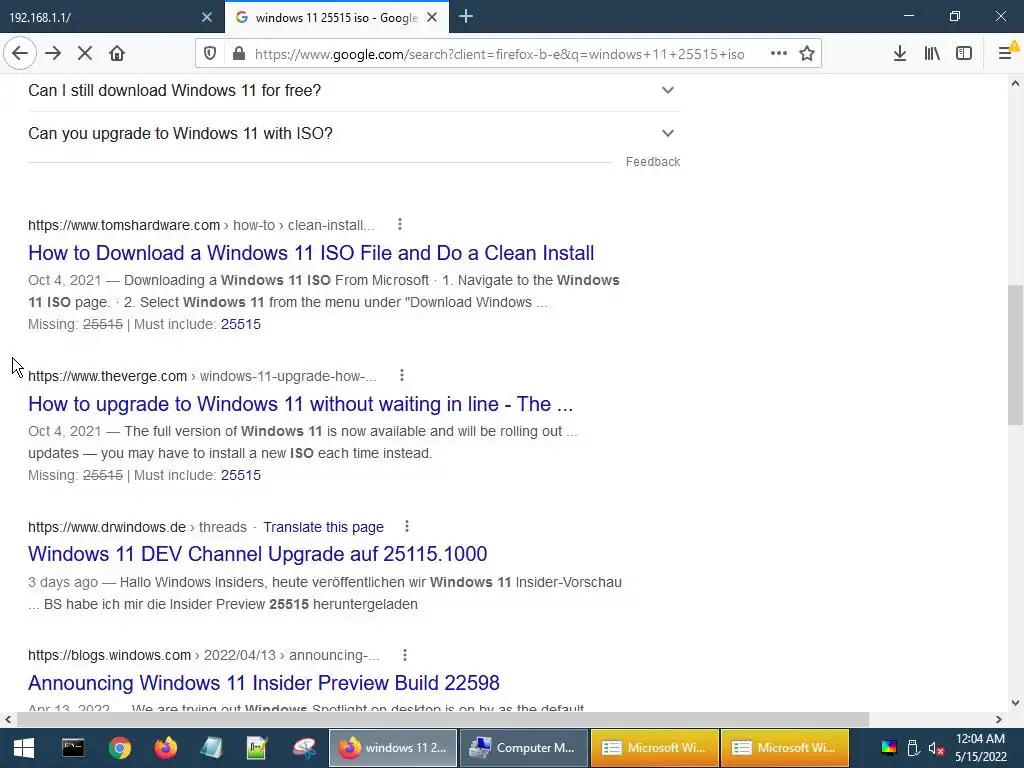
Task: Click the Feedback link
Action: pos(652,162)
